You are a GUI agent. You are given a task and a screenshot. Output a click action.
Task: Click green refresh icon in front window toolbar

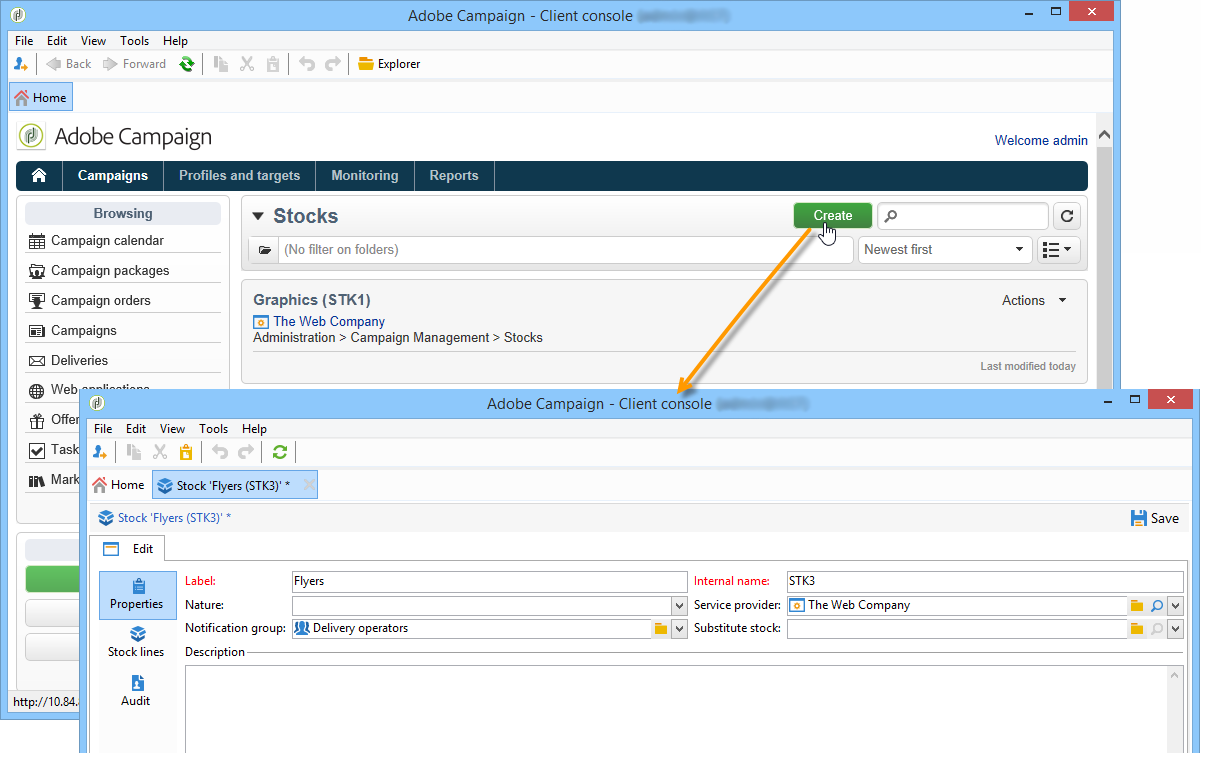(x=280, y=452)
